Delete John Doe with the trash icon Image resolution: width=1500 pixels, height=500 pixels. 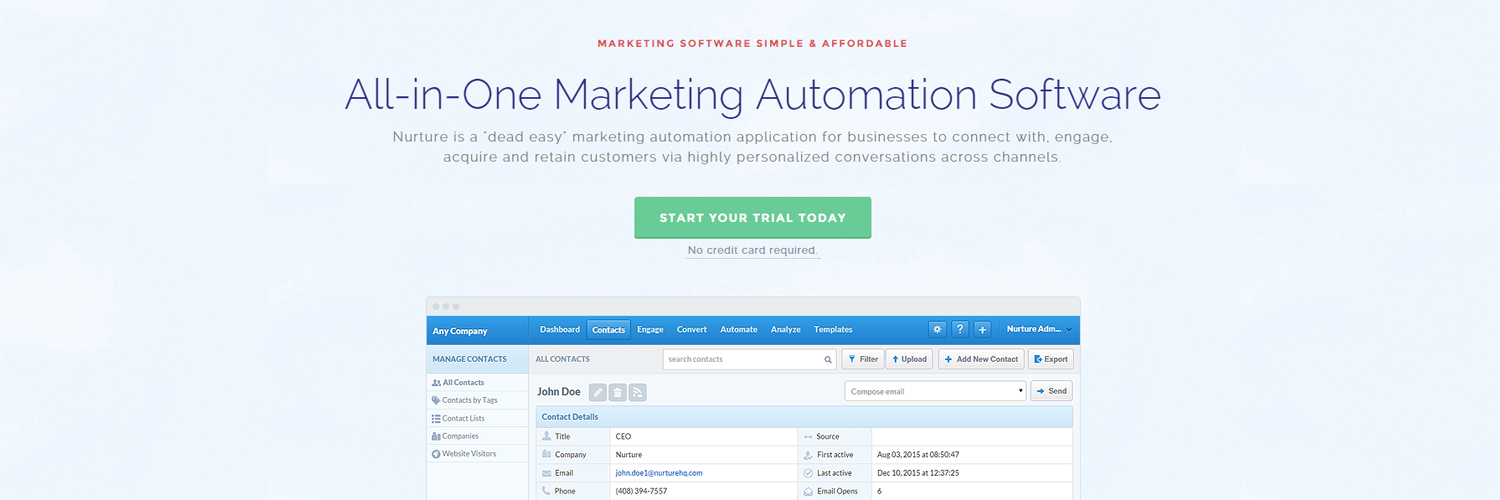618,392
